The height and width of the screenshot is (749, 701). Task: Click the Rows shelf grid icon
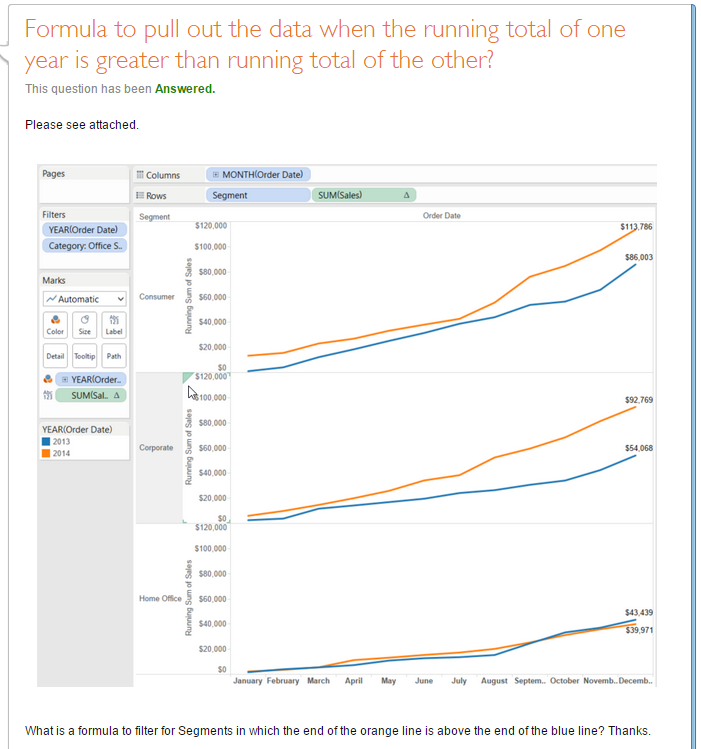[x=140, y=195]
